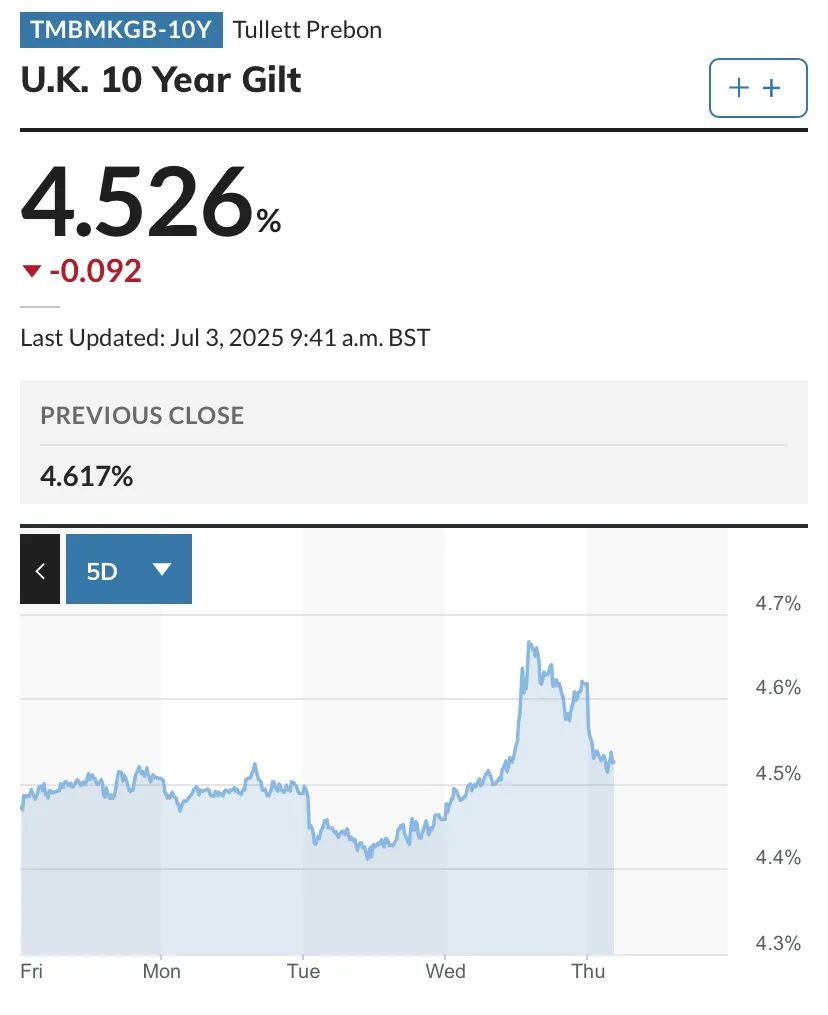The width and height of the screenshot is (828, 1015).
Task: Select the U.K. 10 Year Gilt title
Action: point(161,79)
